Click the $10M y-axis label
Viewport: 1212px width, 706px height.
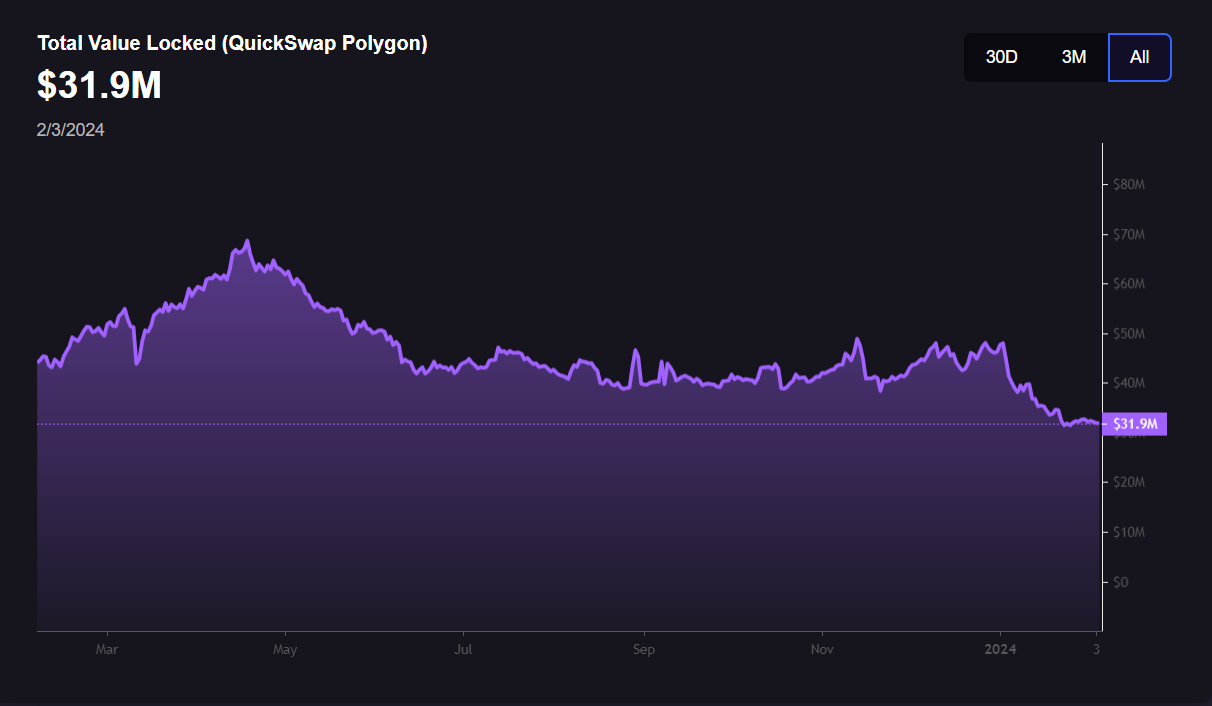click(1128, 532)
